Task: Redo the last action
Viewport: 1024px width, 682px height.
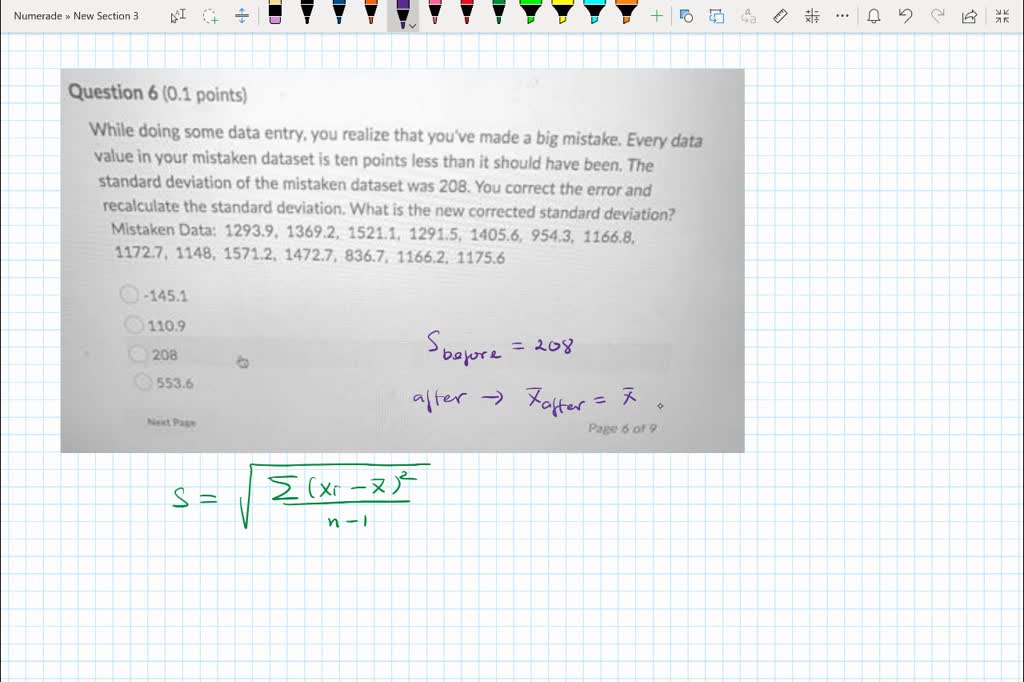Action: 937,16
